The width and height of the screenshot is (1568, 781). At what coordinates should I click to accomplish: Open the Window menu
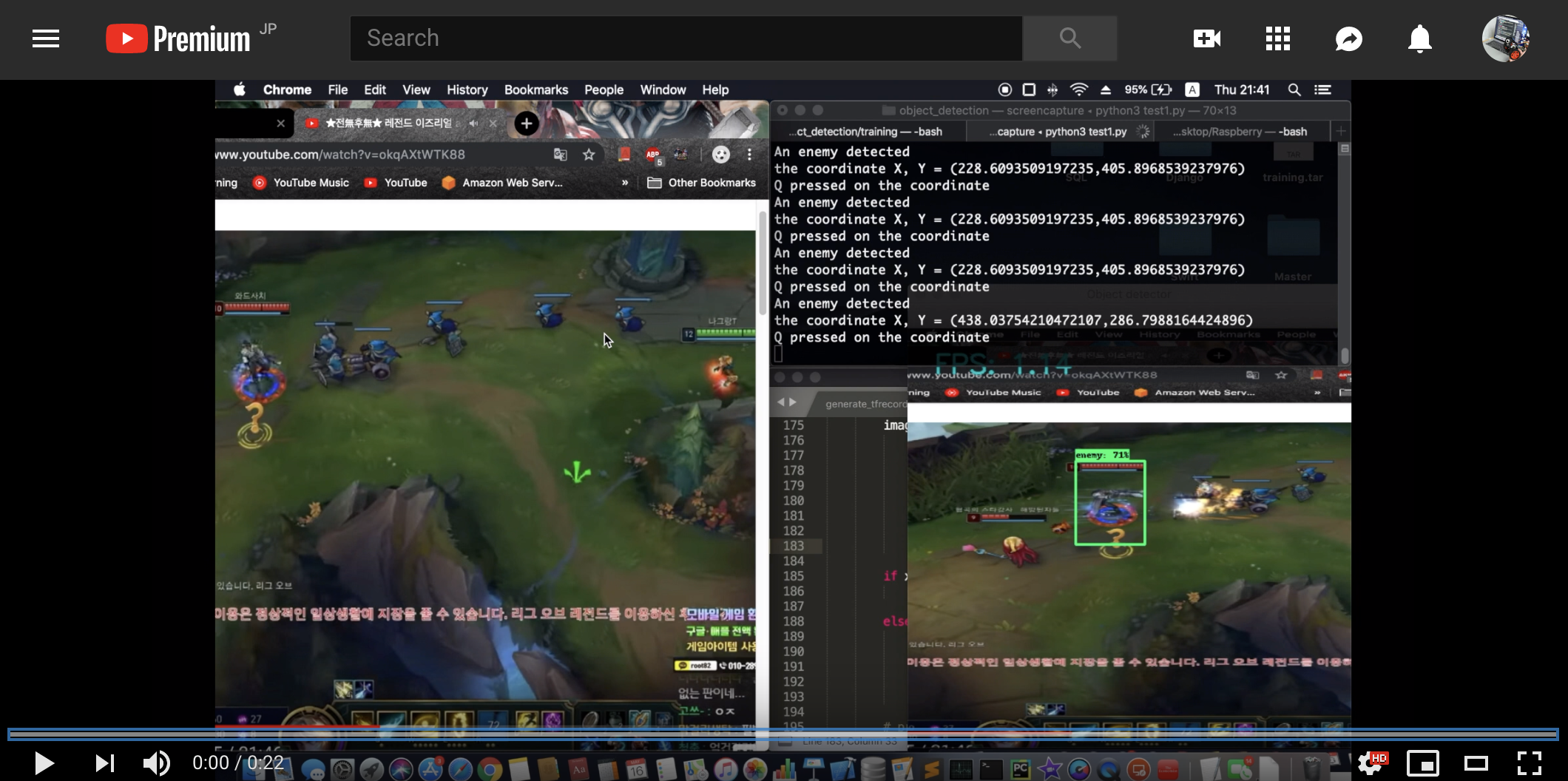click(x=663, y=89)
